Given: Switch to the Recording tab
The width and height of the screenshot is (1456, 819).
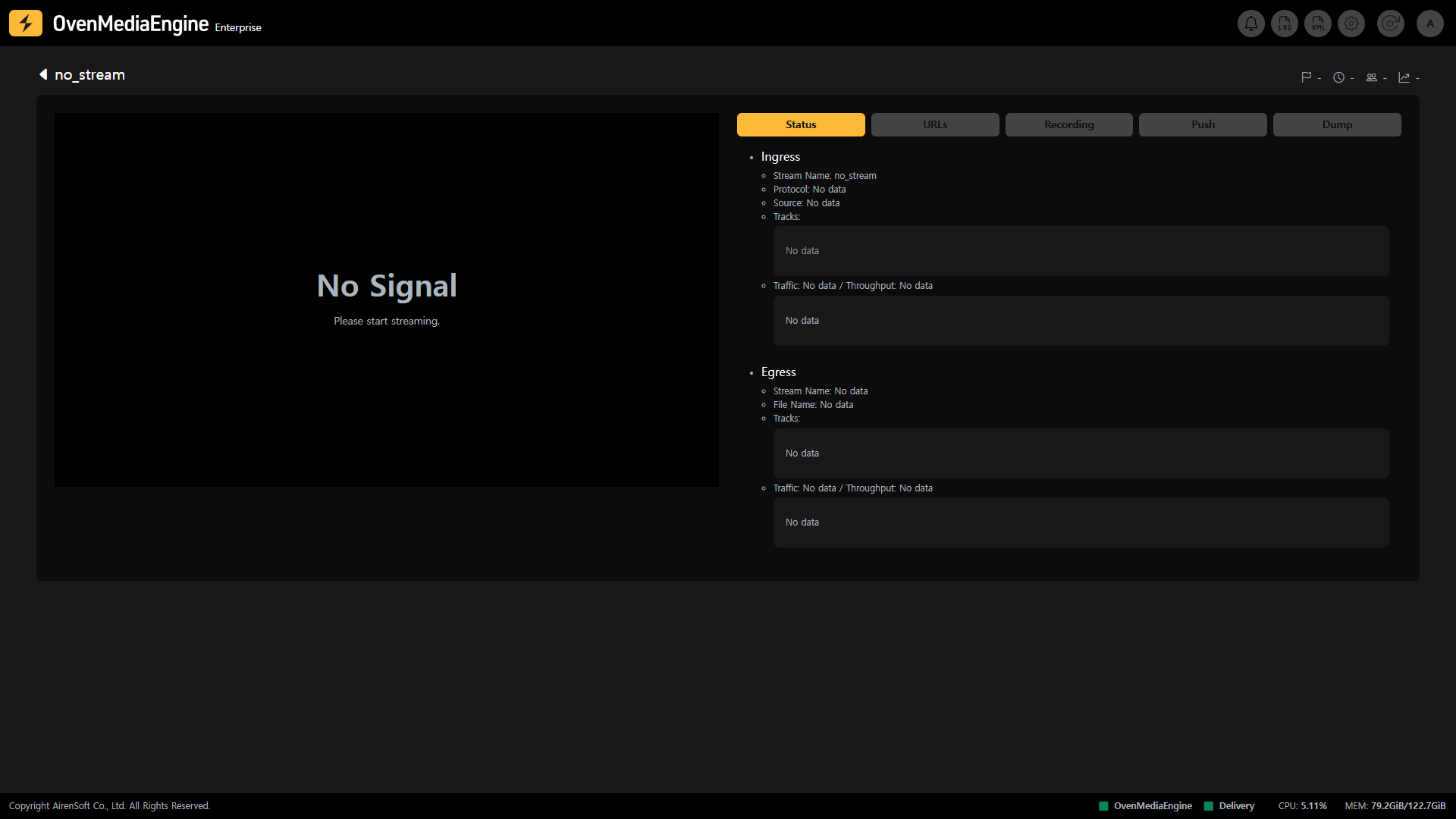Looking at the screenshot, I should (1068, 124).
